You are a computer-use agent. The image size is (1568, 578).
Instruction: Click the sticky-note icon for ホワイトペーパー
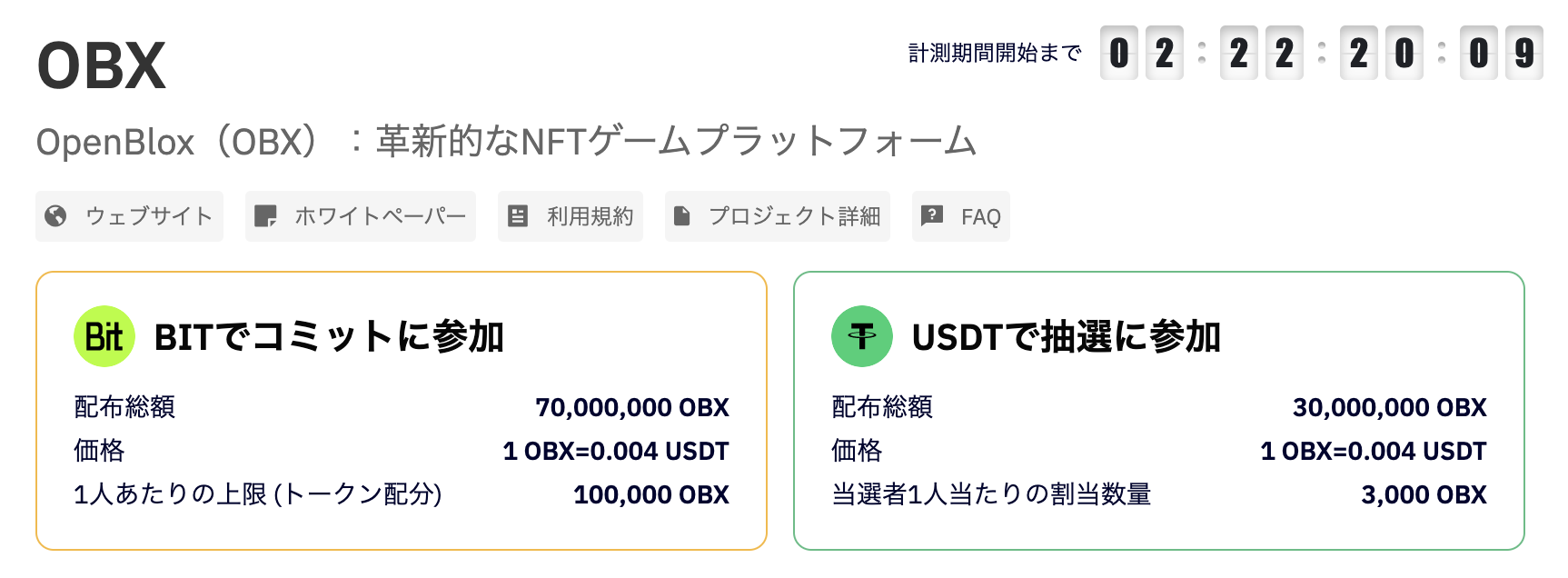[x=265, y=216]
